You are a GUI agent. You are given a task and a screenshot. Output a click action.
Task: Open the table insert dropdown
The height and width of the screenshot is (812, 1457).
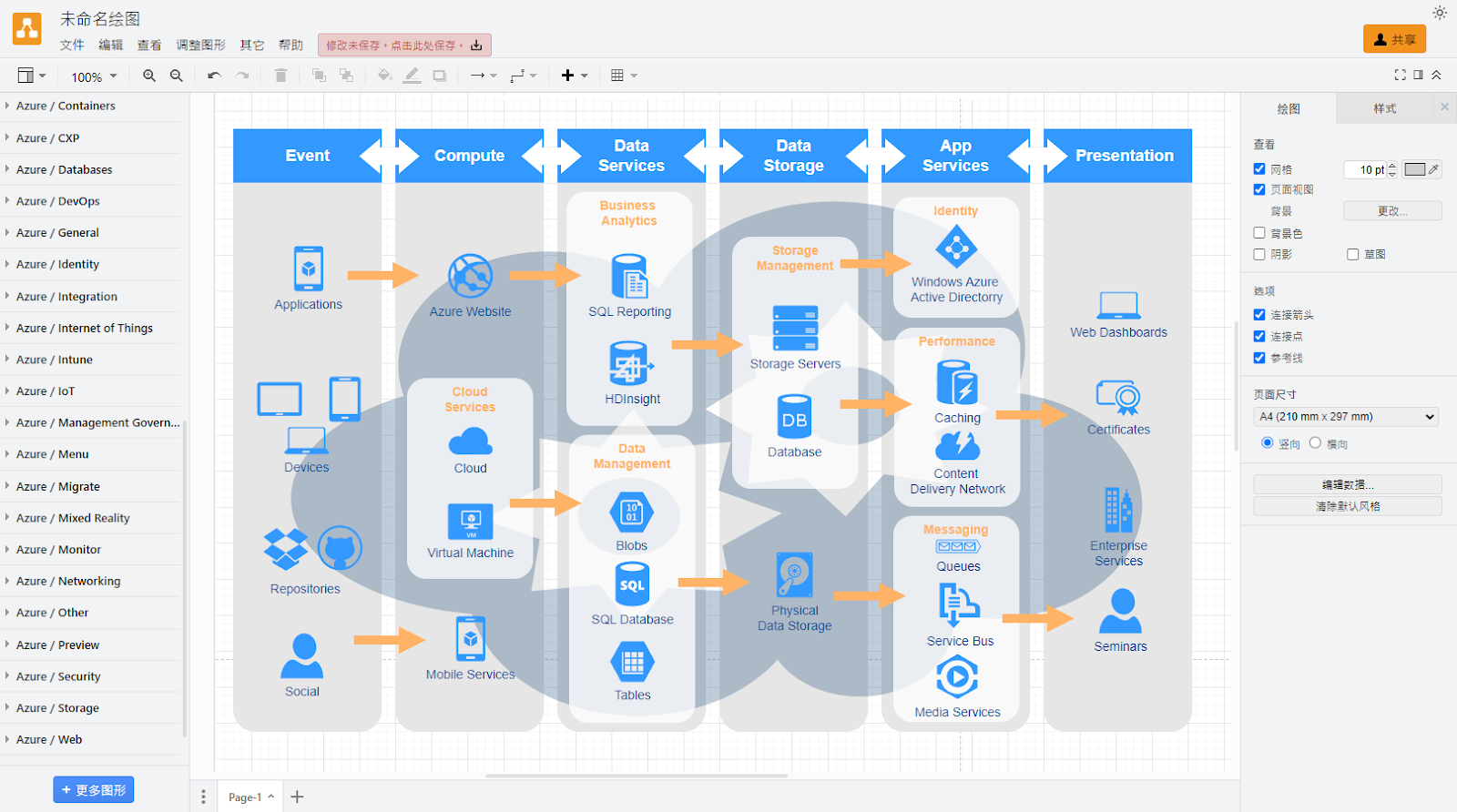tap(624, 76)
